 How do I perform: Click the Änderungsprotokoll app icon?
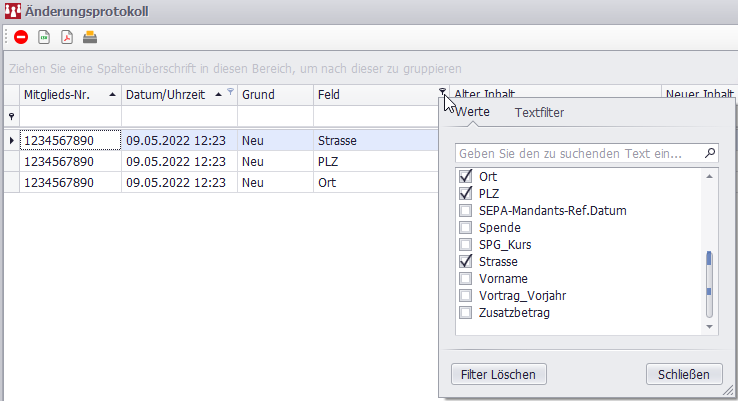pyautogui.click(x=12, y=10)
